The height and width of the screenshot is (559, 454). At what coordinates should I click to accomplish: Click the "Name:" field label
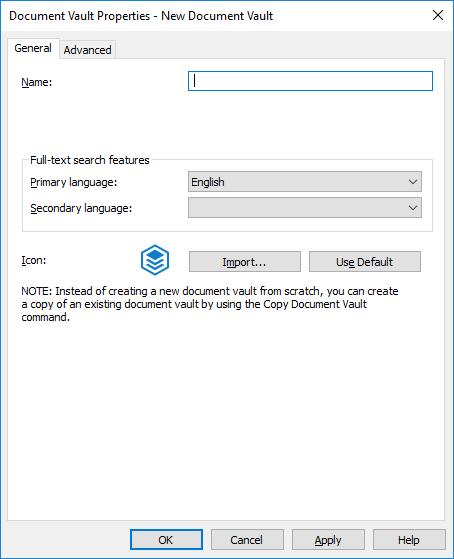[37, 82]
